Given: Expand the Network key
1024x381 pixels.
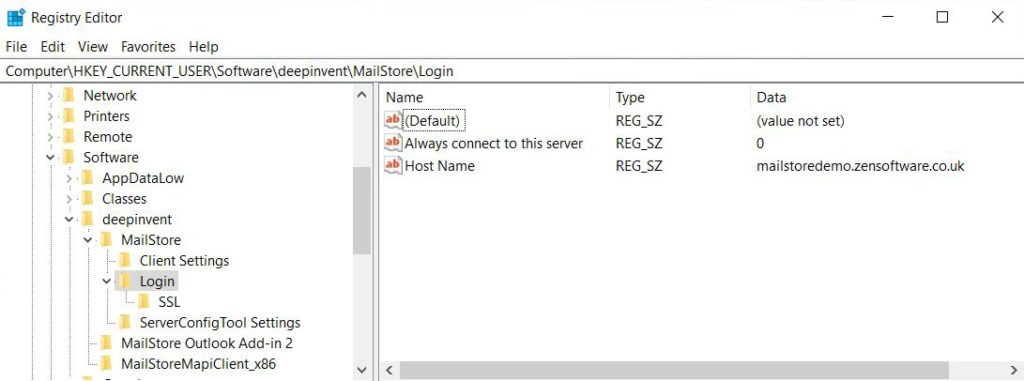Looking at the screenshot, I should [50, 96].
